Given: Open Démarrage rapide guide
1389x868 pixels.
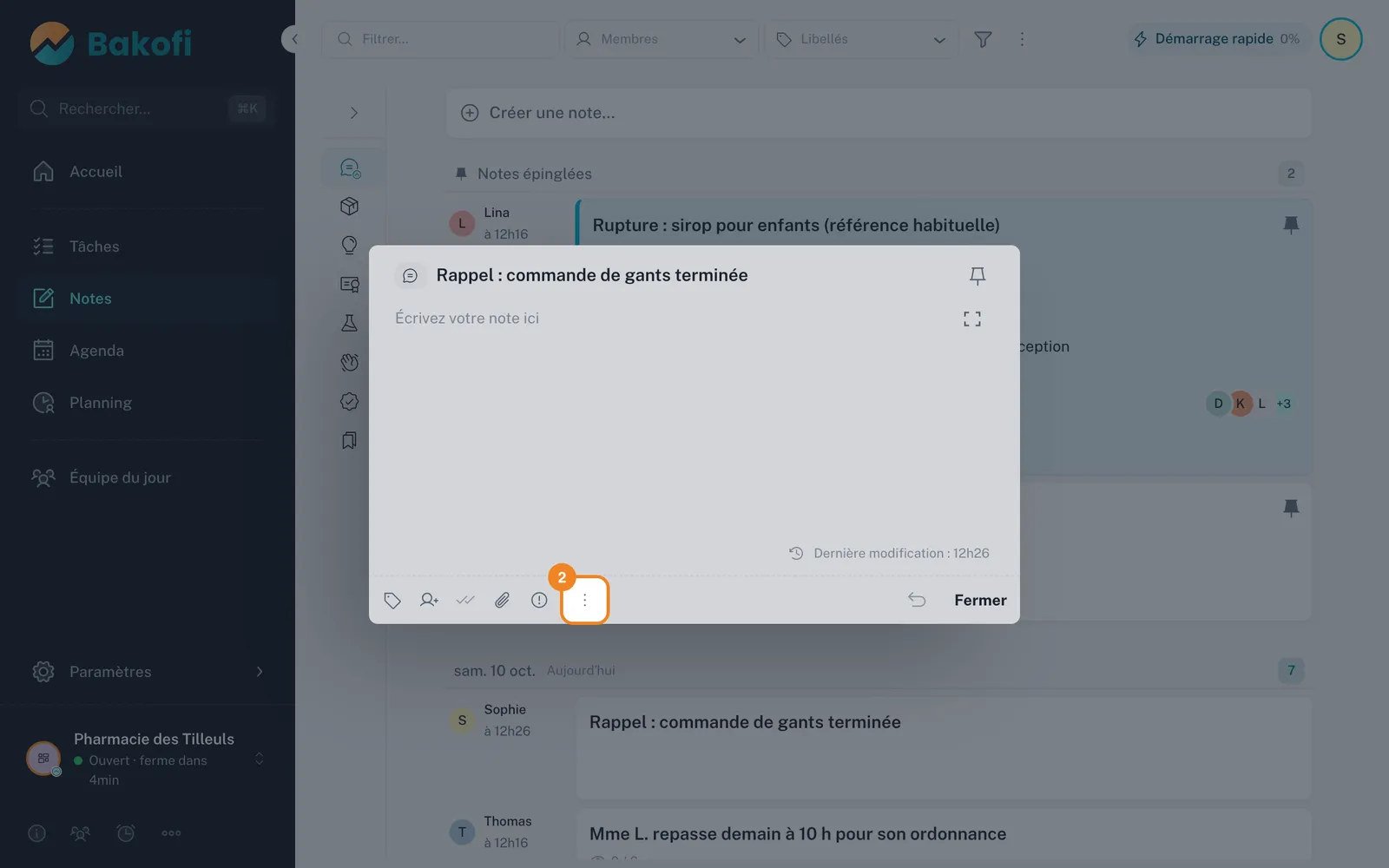Looking at the screenshot, I should point(1217,39).
